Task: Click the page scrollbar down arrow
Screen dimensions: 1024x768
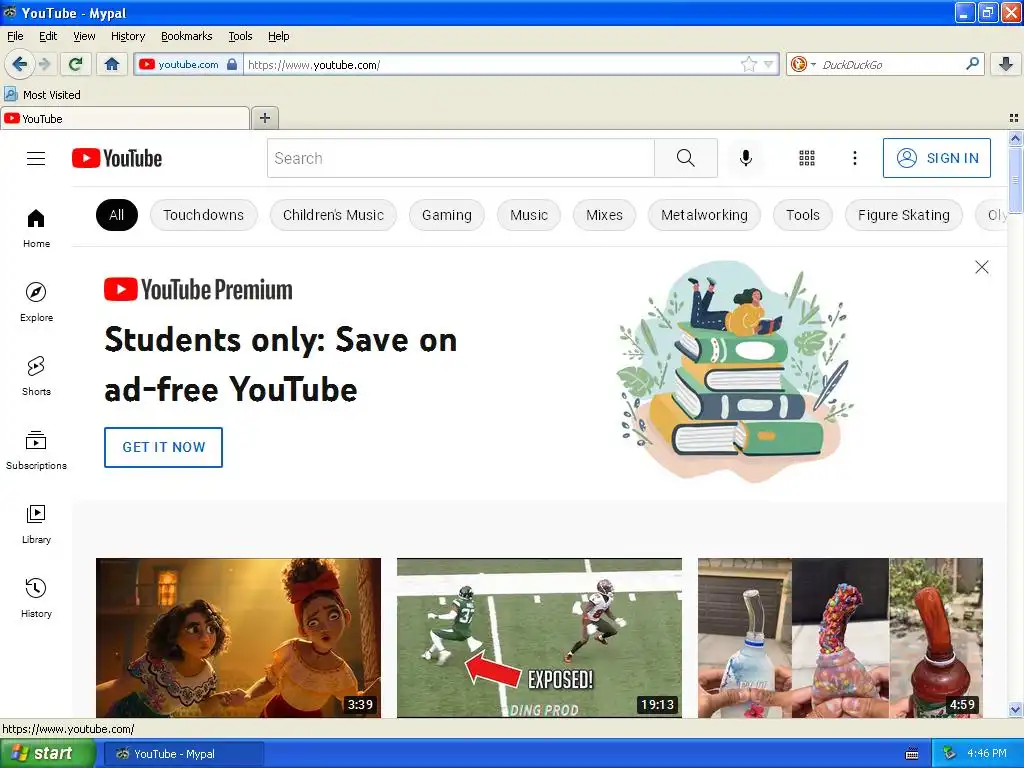Action: [x=1015, y=709]
